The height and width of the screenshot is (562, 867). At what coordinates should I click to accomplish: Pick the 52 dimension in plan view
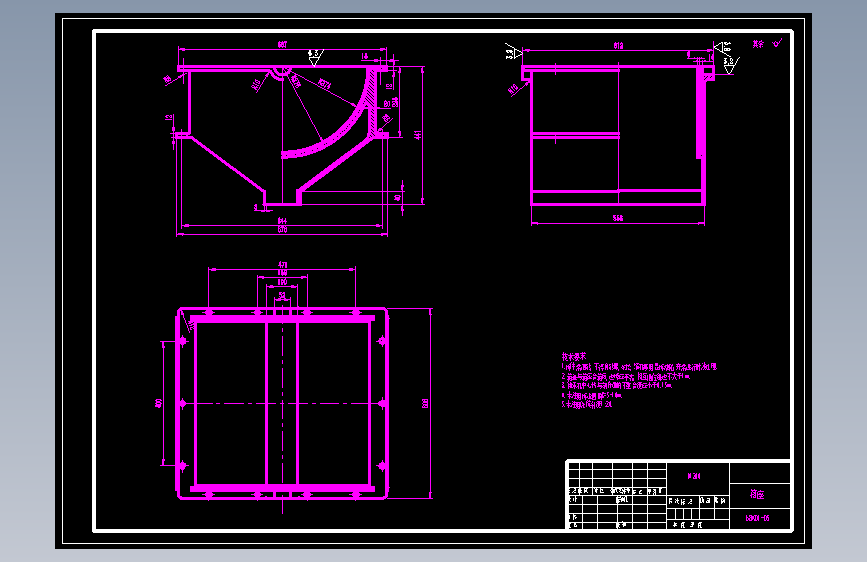pos(283,295)
